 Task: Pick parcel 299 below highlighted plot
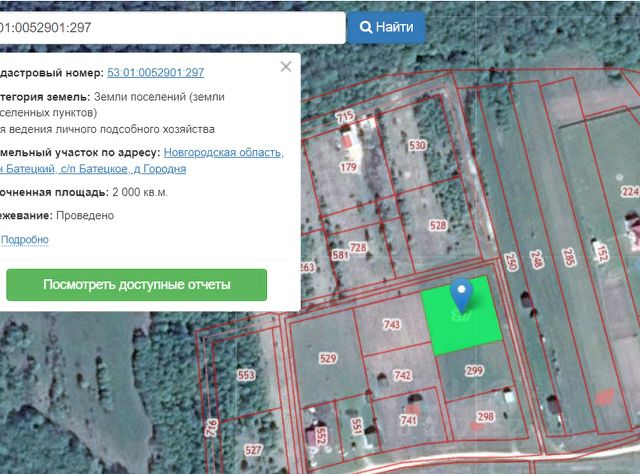[x=473, y=371]
